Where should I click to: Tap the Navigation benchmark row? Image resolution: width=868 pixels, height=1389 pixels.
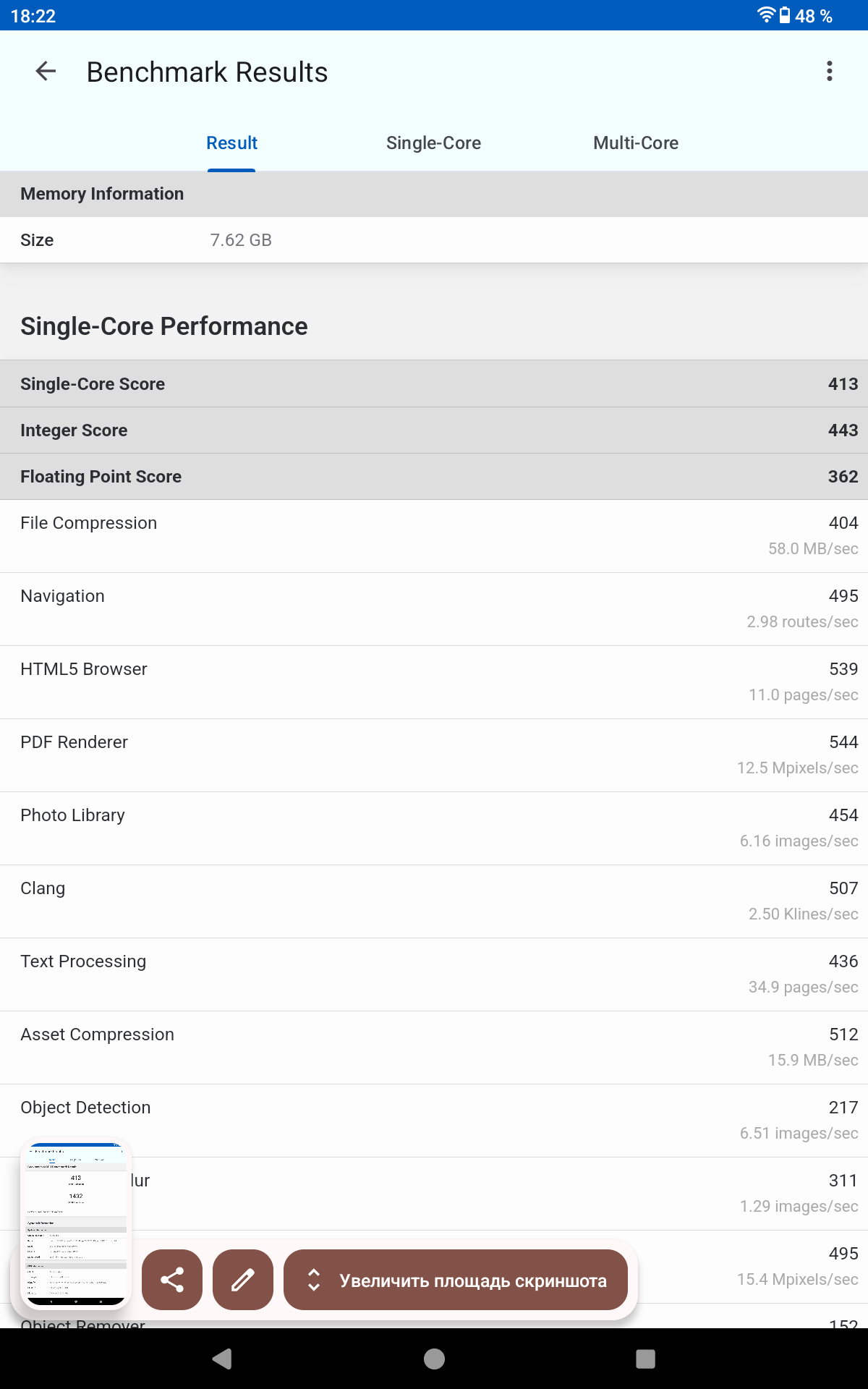click(x=434, y=609)
